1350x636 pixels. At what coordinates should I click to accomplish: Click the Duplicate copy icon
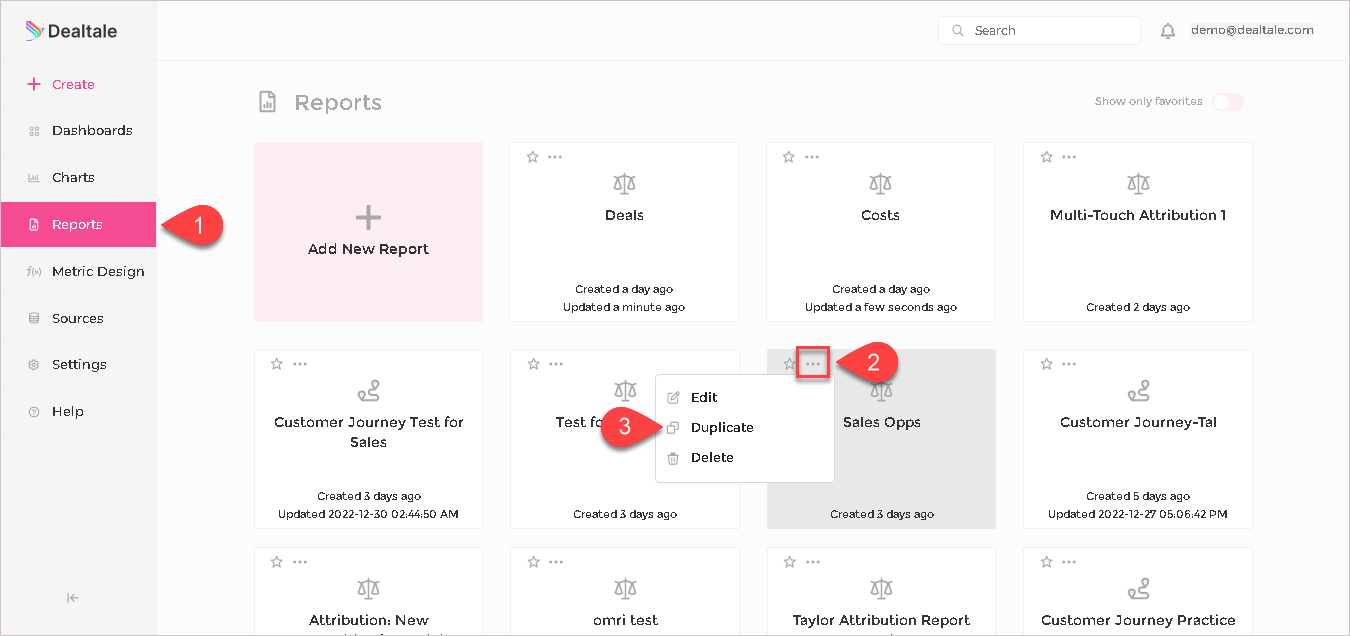click(673, 428)
